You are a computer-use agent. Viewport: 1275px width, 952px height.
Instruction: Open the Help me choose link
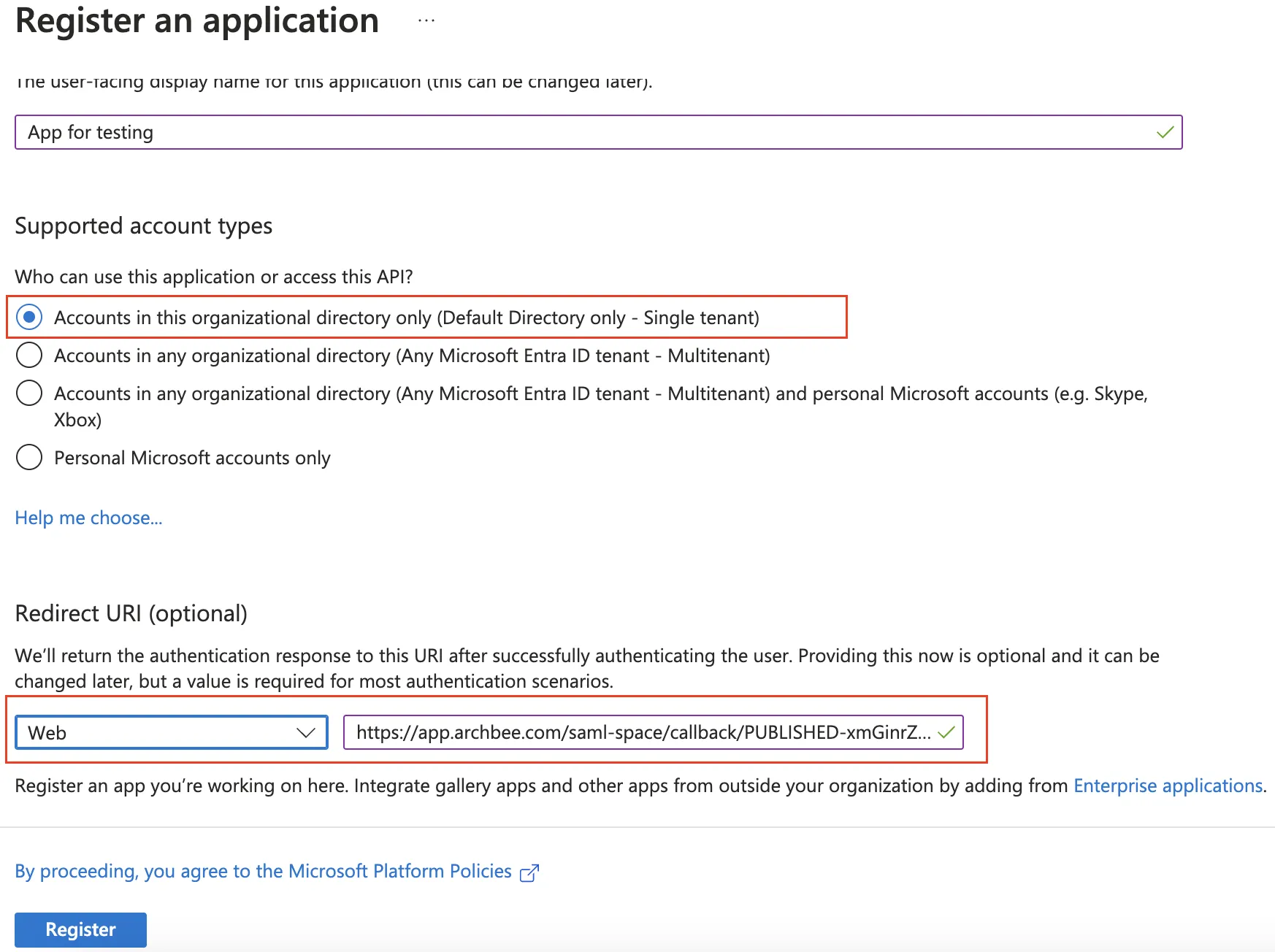click(x=88, y=518)
